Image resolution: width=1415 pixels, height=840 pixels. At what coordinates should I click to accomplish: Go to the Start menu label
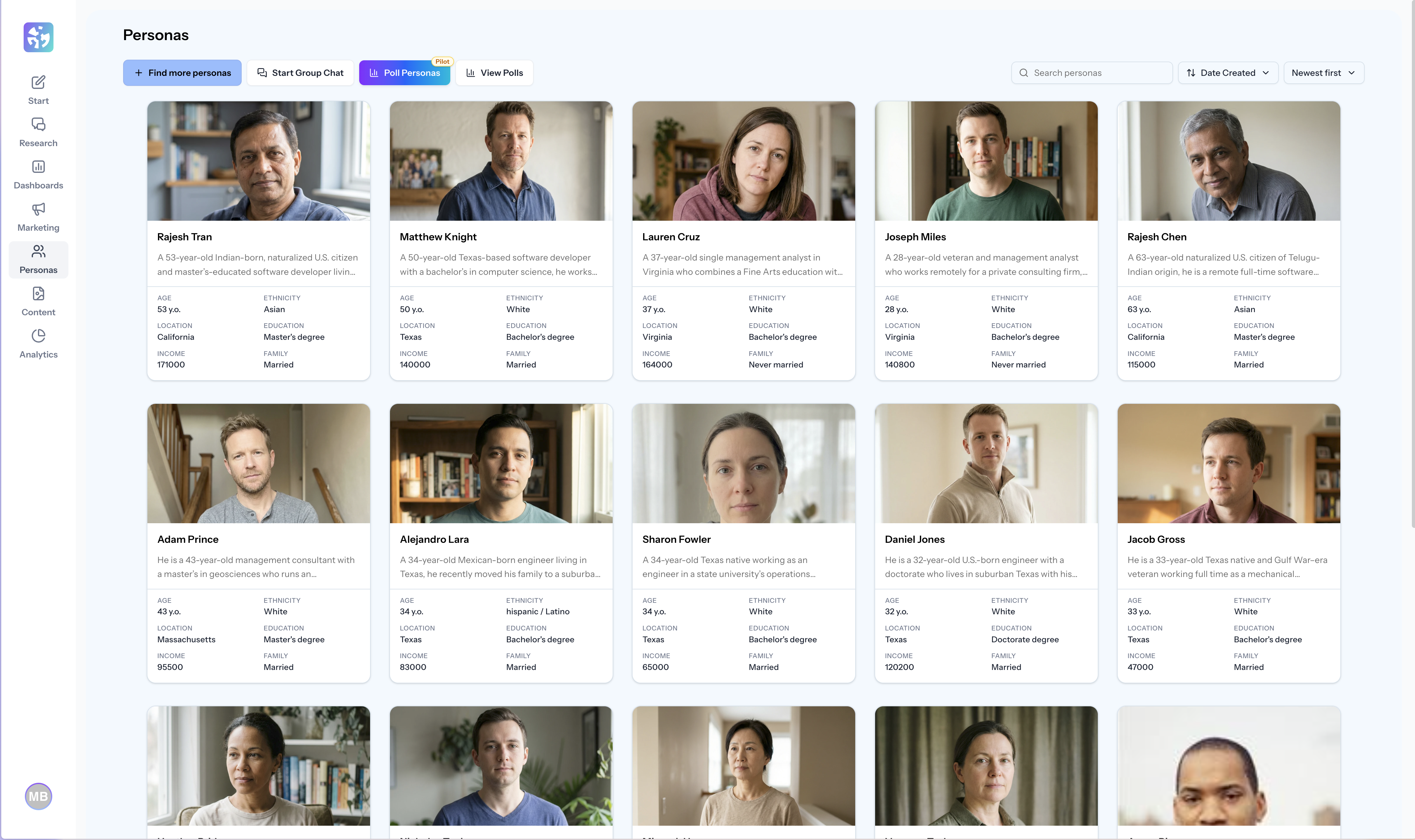click(39, 101)
